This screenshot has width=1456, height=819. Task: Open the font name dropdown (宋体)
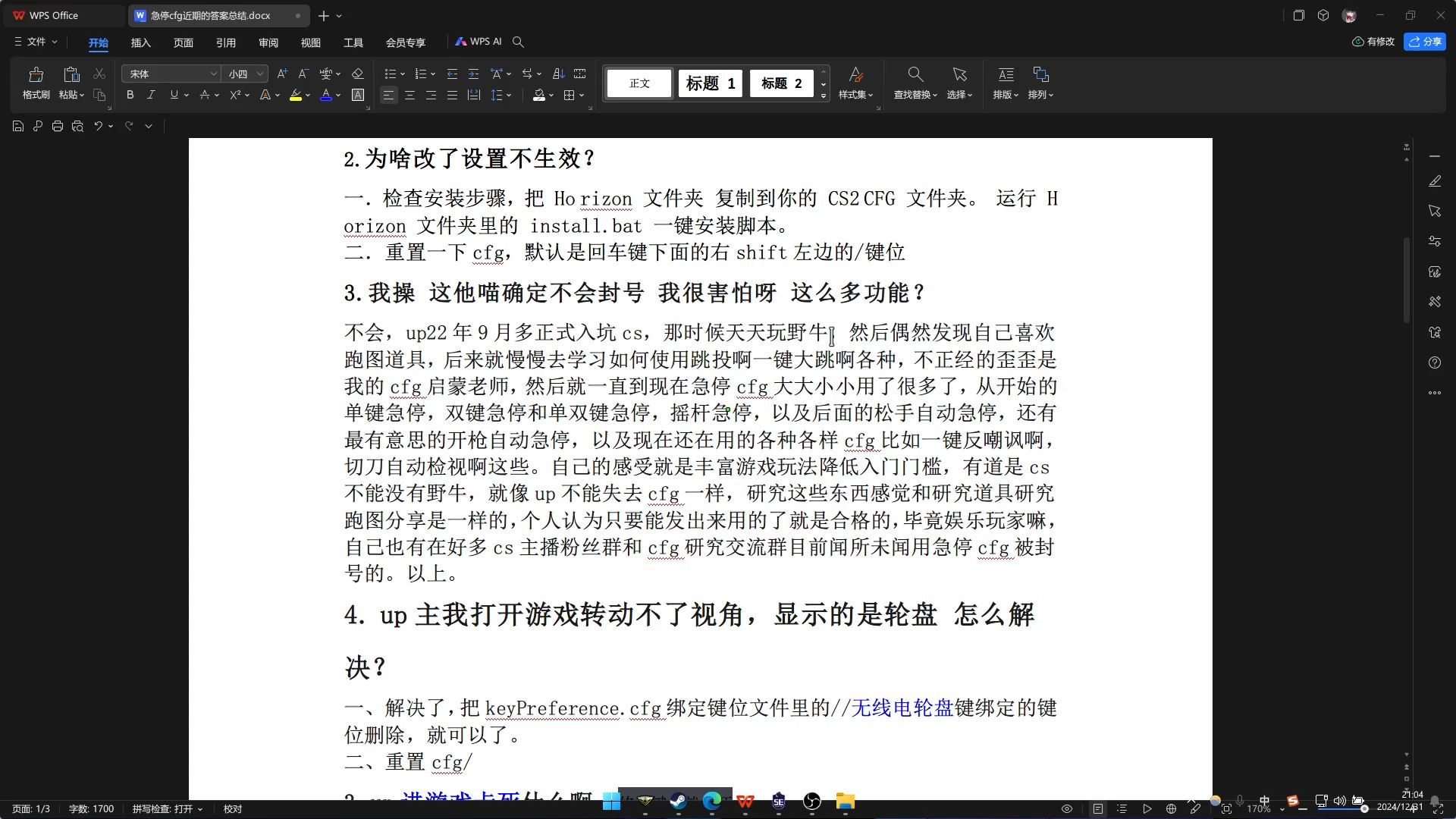pyautogui.click(x=213, y=74)
